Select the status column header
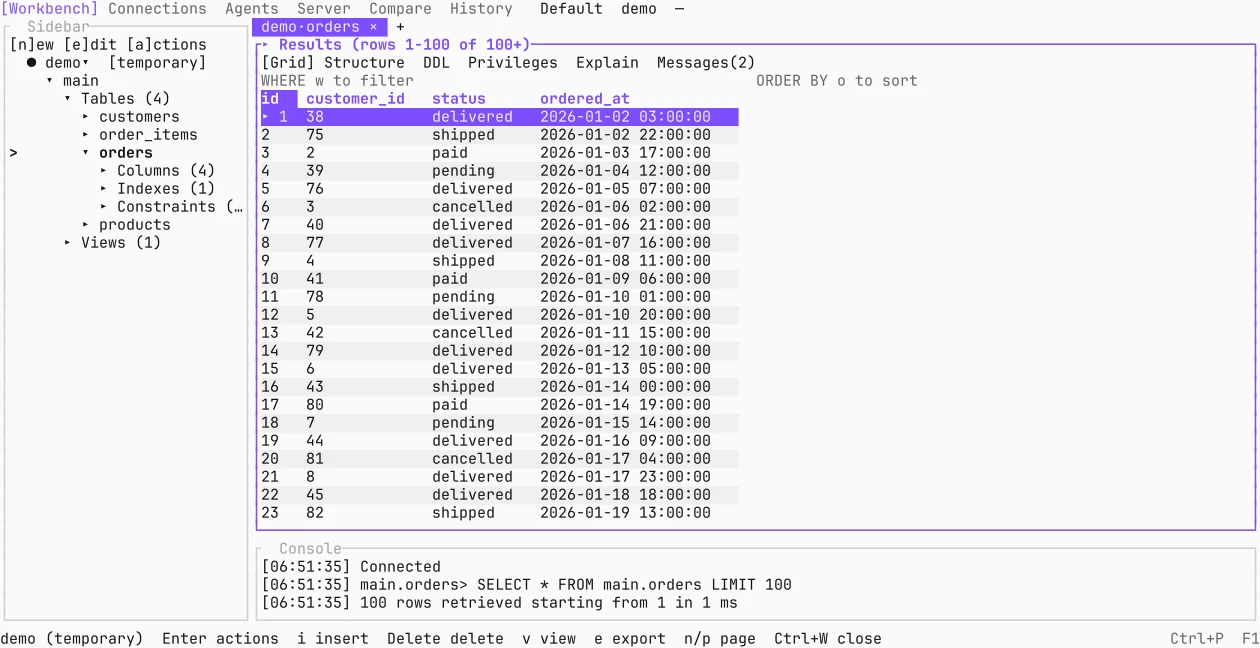The image size is (1260, 648). [459, 99]
